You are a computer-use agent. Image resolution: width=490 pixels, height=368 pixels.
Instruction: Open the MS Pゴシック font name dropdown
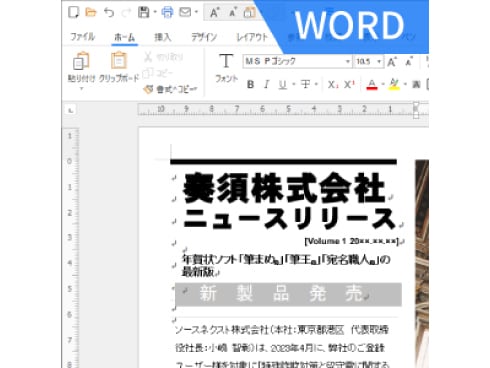pyautogui.click(x=347, y=62)
